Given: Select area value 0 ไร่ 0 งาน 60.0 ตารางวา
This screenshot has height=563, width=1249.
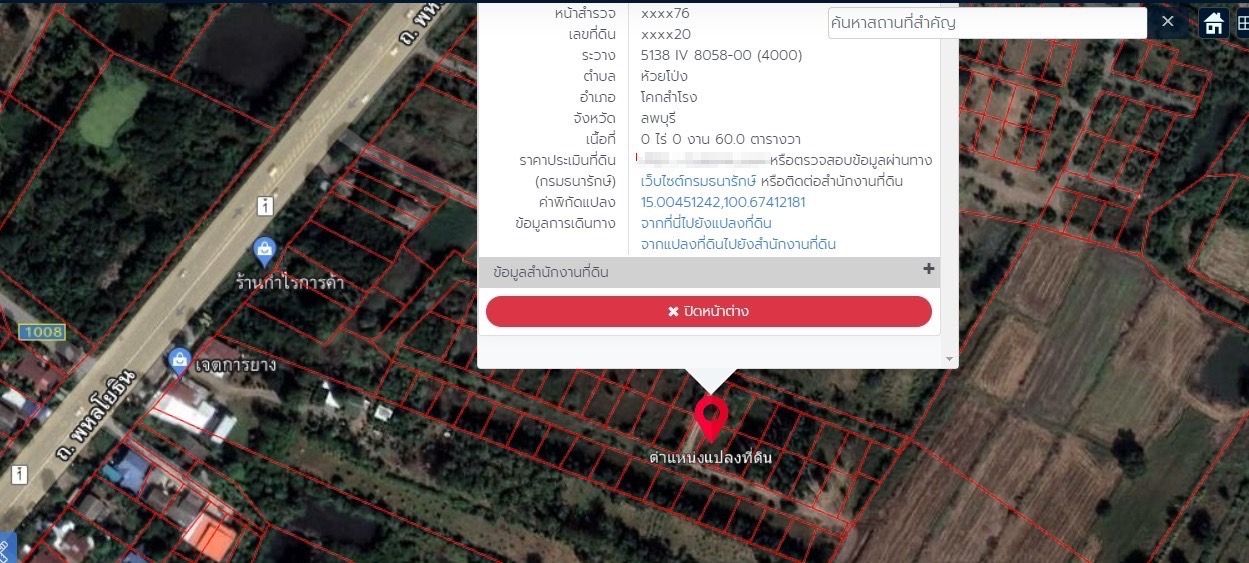Looking at the screenshot, I should click(x=720, y=139).
